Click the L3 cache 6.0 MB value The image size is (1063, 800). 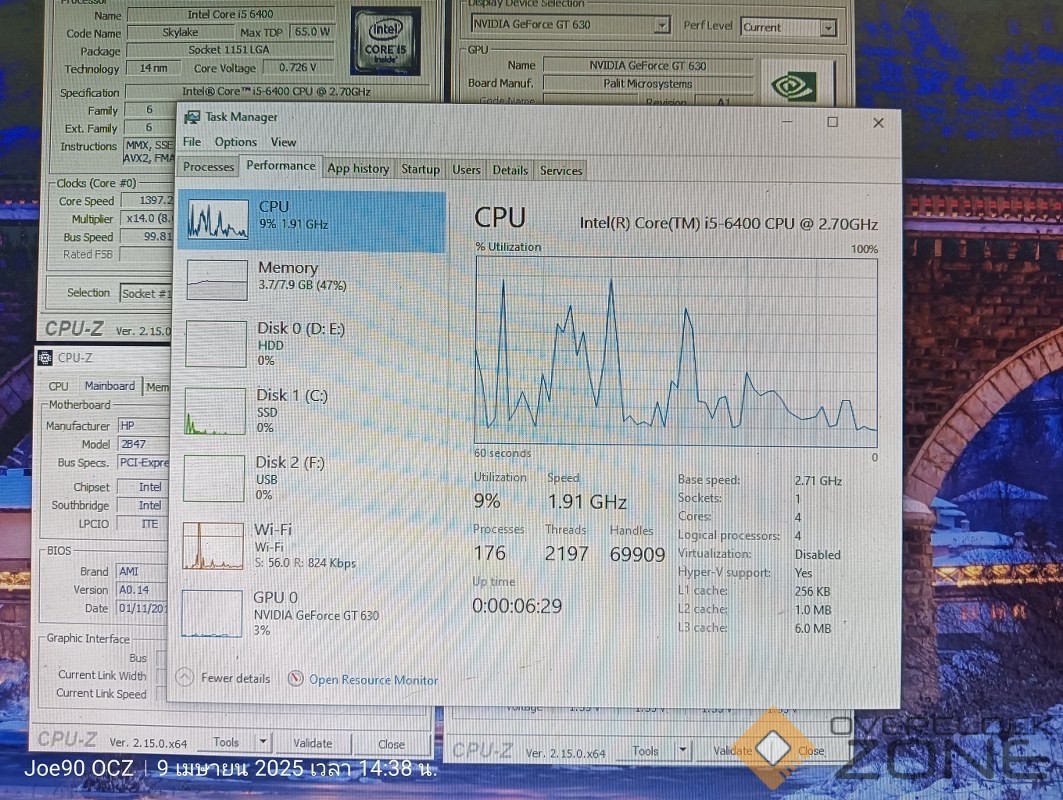tap(813, 628)
